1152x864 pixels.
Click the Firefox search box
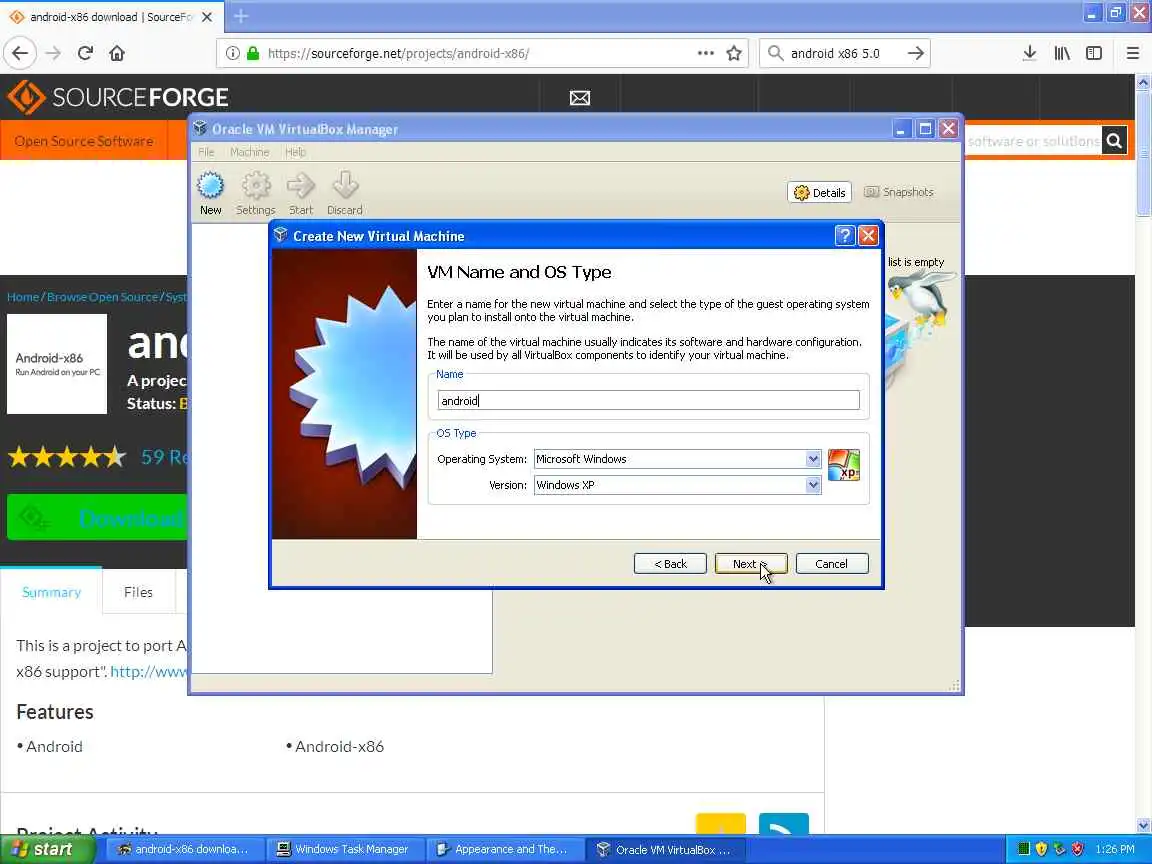[x=843, y=53]
